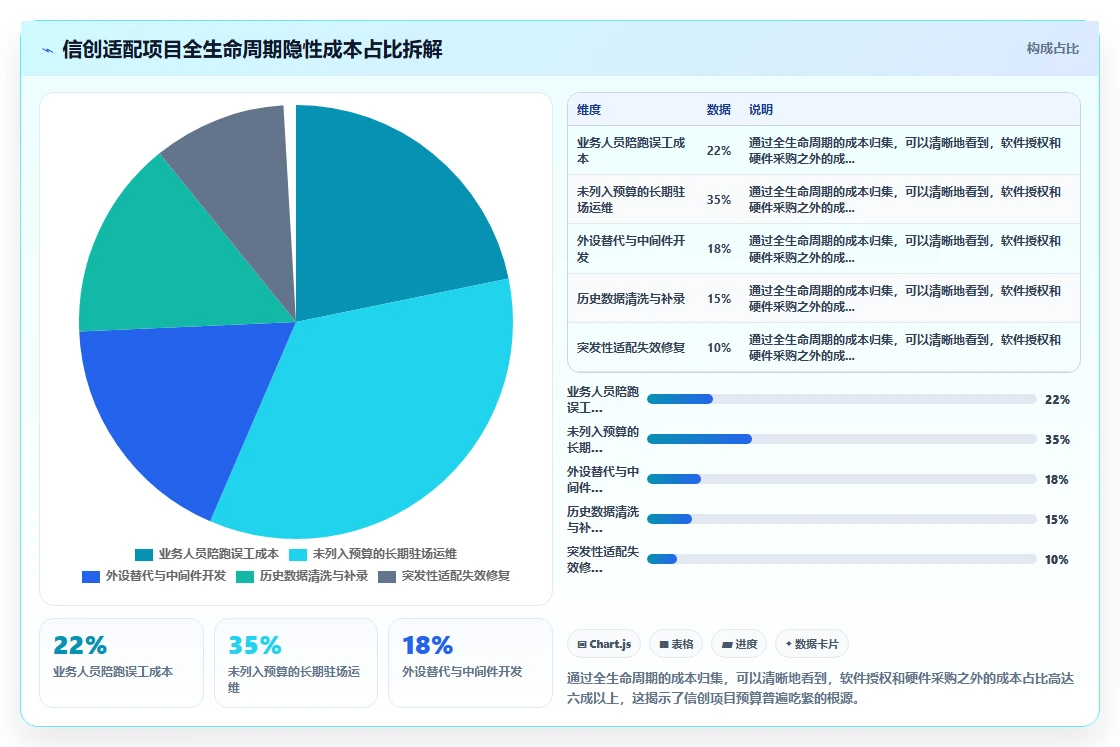This screenshot has height=747, width=1120.
Task: Select the 历史数据清洗与补录 table cell
Action: pos(631,299)
